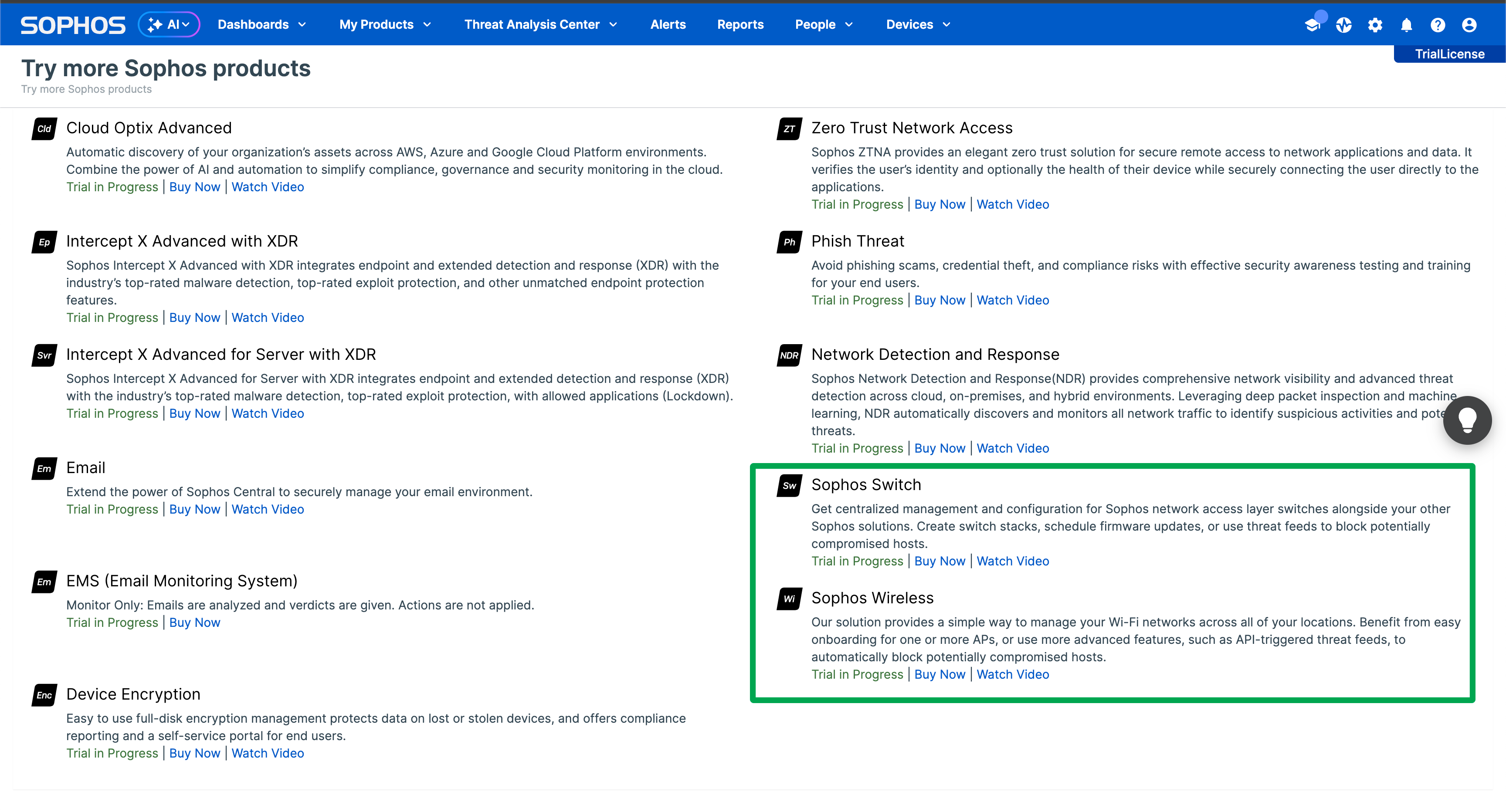Open the globe health-check icon
Viewport: 1506px width, 812px height.
click(x=1343, y=24)
